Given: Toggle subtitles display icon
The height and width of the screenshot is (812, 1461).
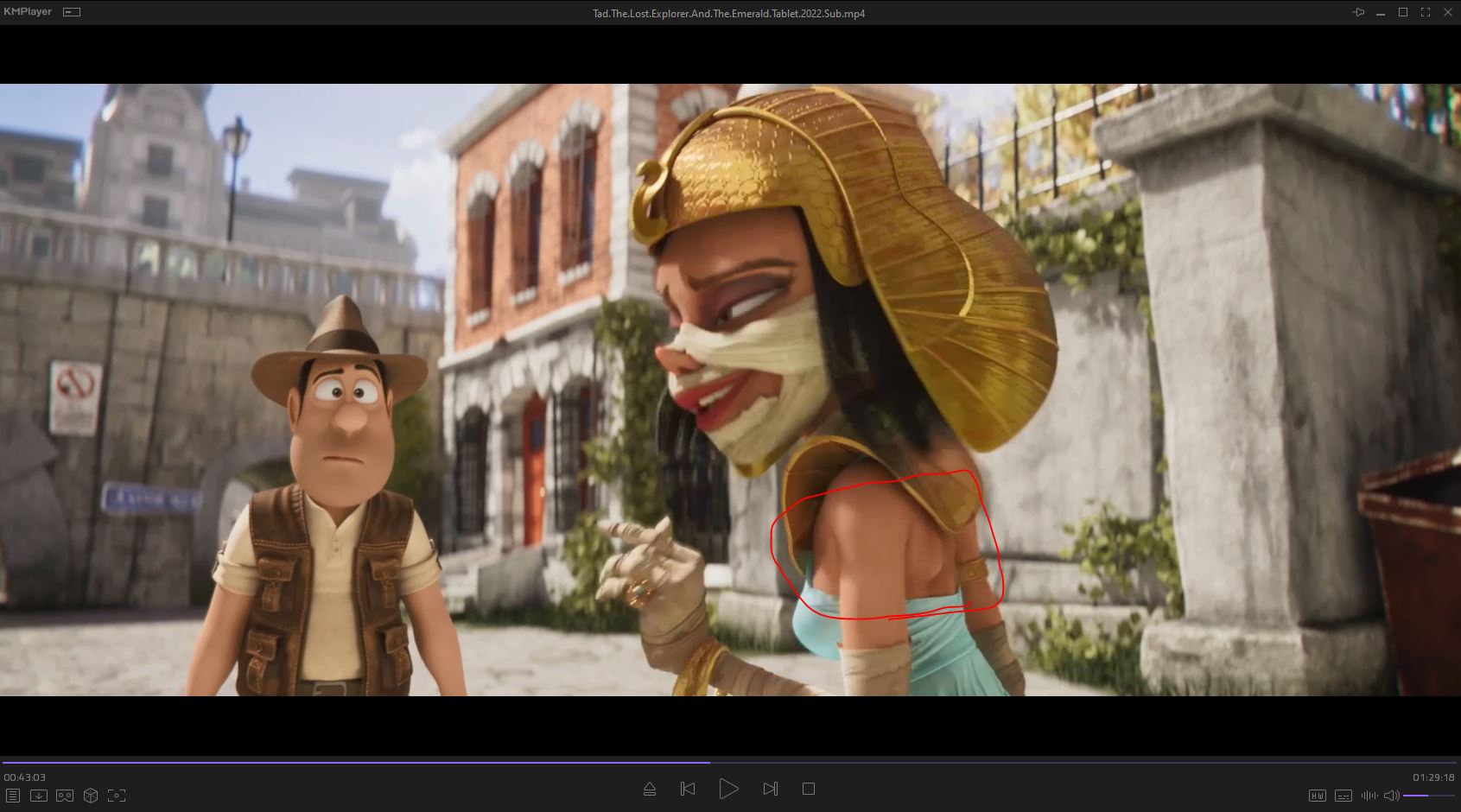Looking at the screenshot, I should pyautogui.click(x=1343, y=796).
